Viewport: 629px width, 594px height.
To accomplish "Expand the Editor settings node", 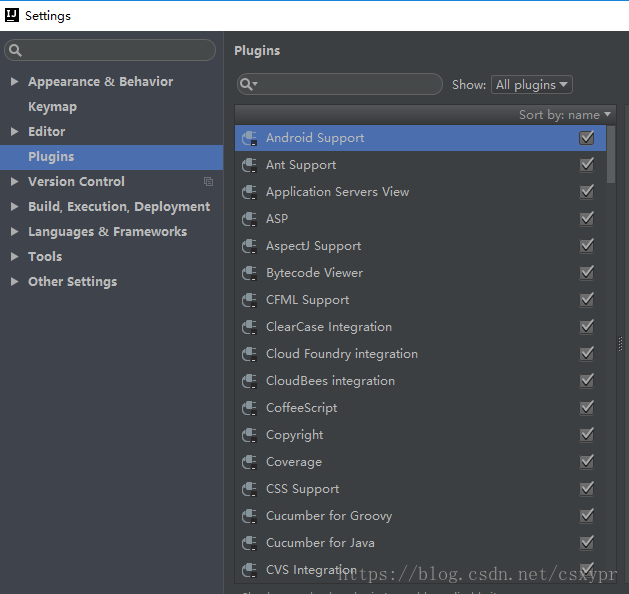I will click(14, 132).
